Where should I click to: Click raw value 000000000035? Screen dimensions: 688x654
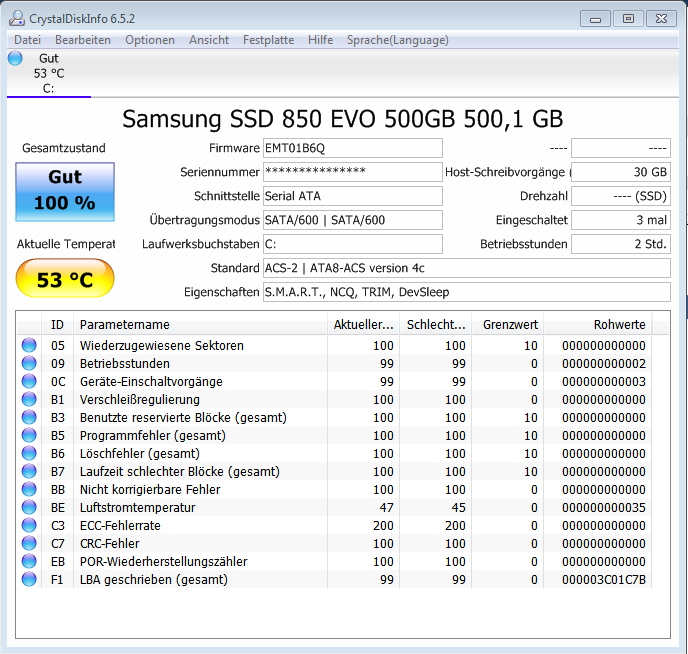tap(604, 507)
